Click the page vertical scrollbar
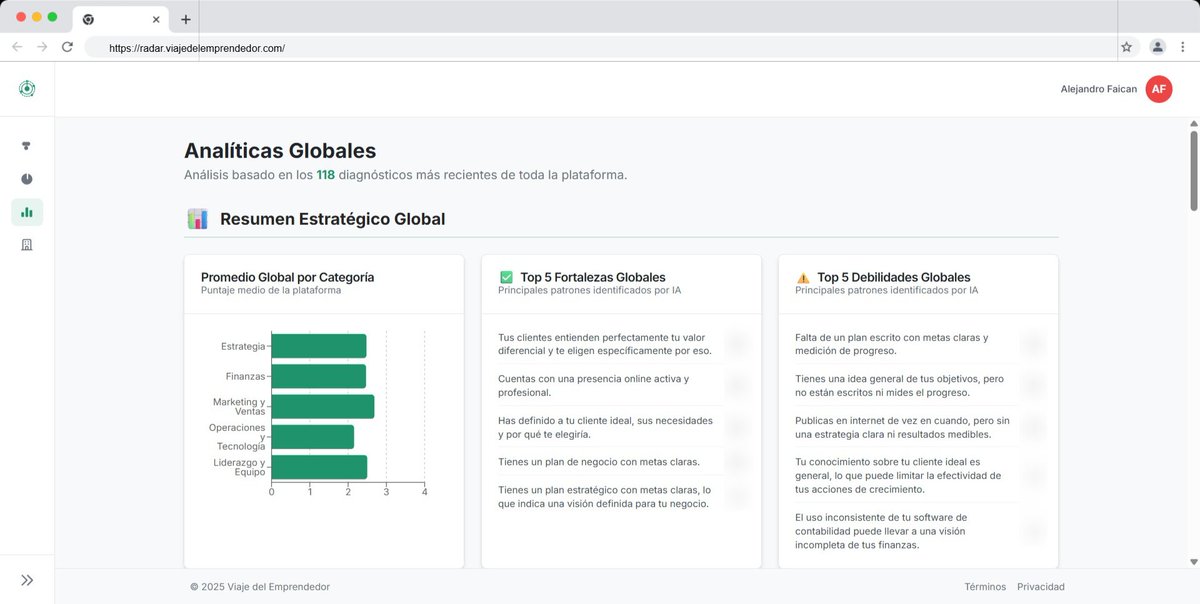 point(1194,170)
